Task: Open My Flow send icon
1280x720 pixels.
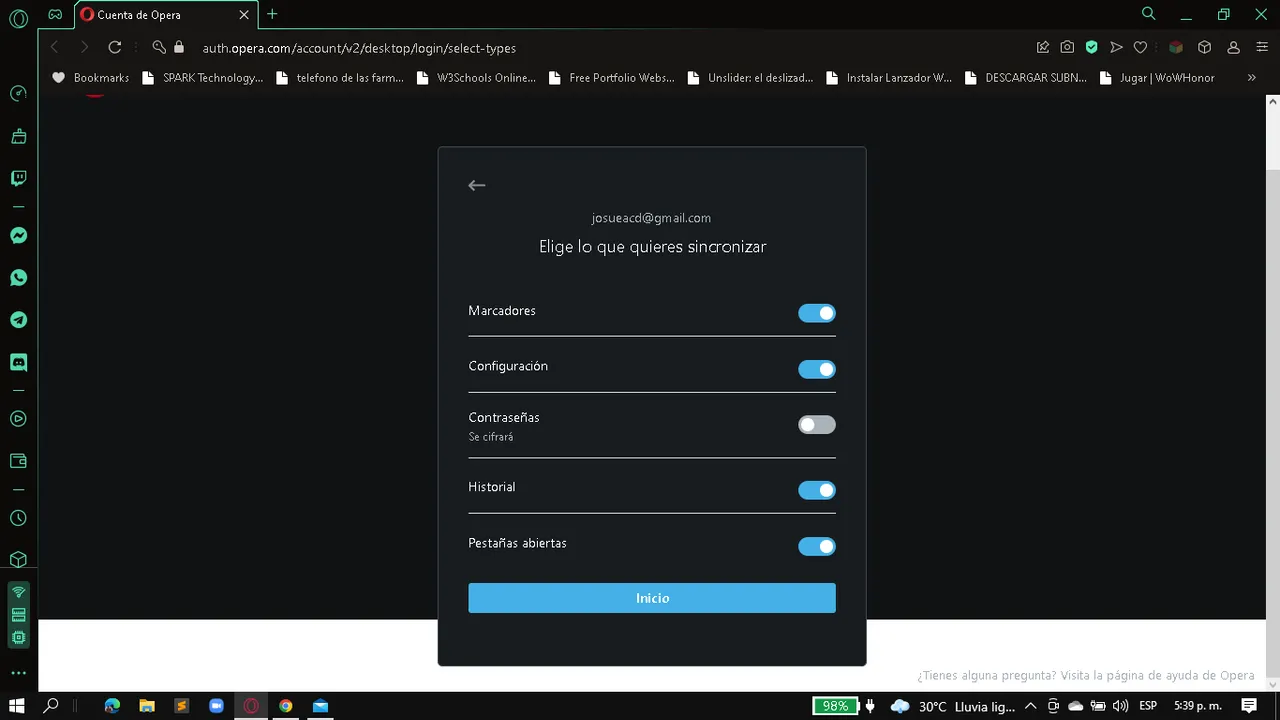Action: pyautogui.click(x=1116, y=47)
